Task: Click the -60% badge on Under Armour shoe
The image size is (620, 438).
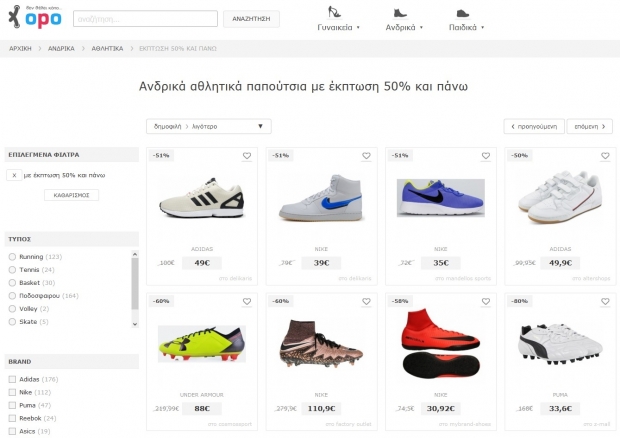Action: pyautogui.click(x=161, y=301)
